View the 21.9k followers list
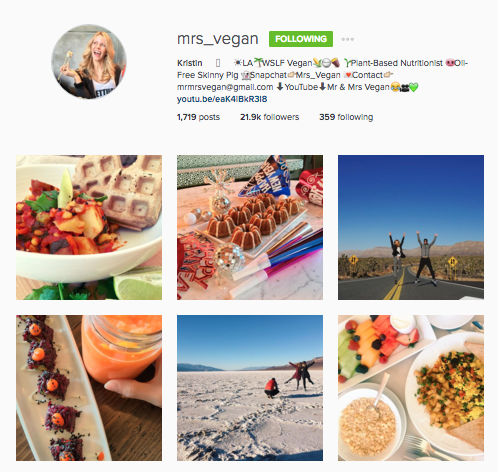Viewport: 498px width, 472px height. coord(269,117)
